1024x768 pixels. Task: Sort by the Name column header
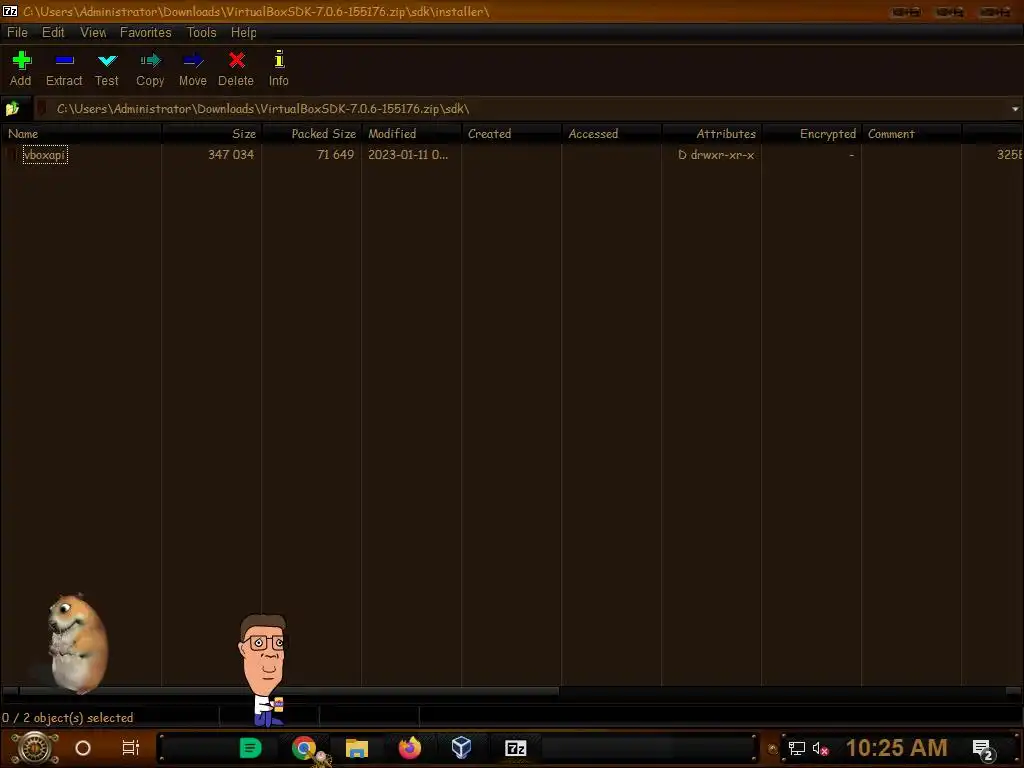tap(81, 134)
